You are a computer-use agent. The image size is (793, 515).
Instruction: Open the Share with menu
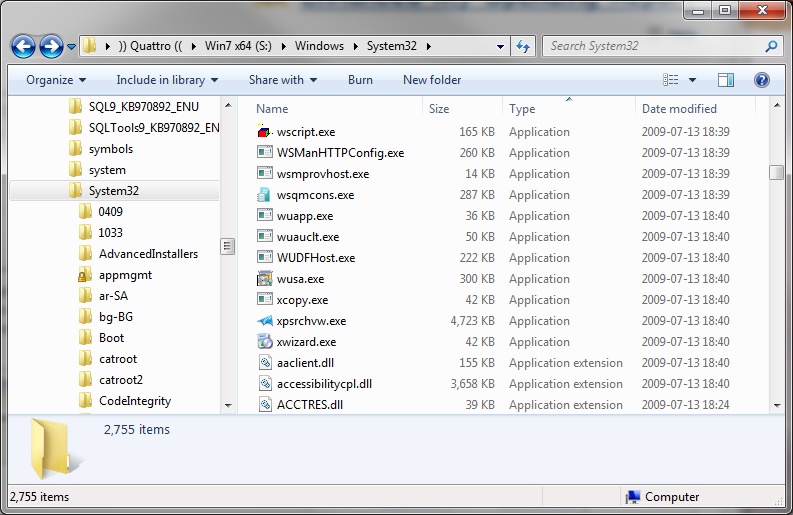tap(283, 80)
